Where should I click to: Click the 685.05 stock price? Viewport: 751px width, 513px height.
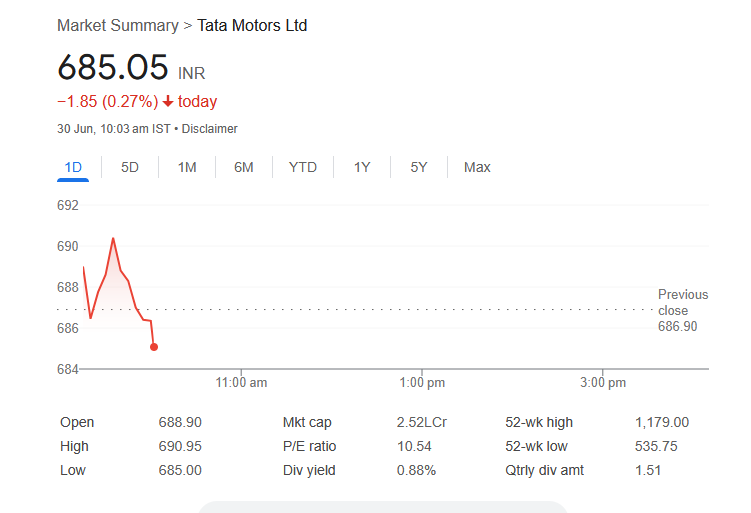coord(113,67)
